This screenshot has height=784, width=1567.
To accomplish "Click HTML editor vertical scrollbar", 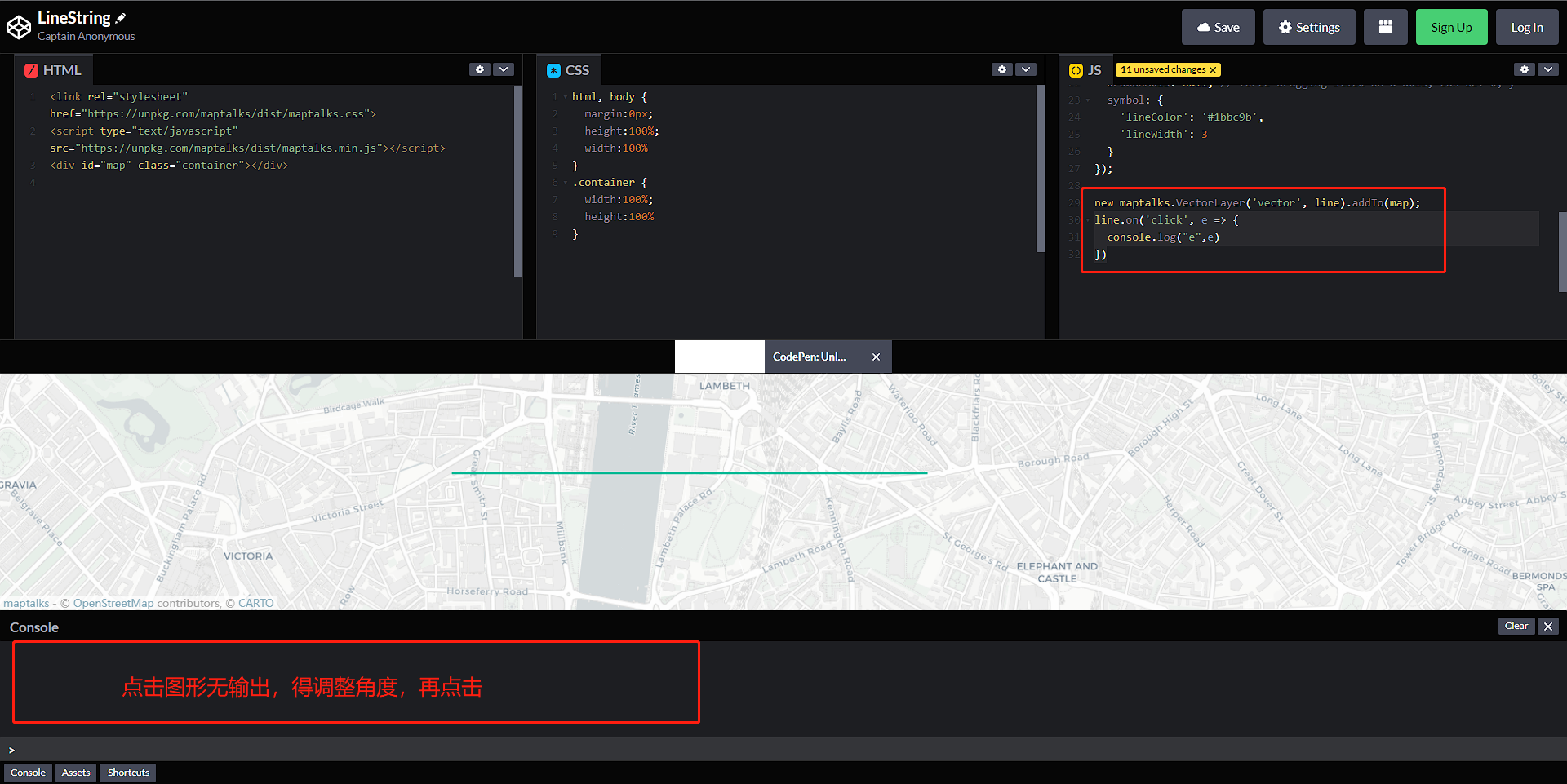I will 518,181.
